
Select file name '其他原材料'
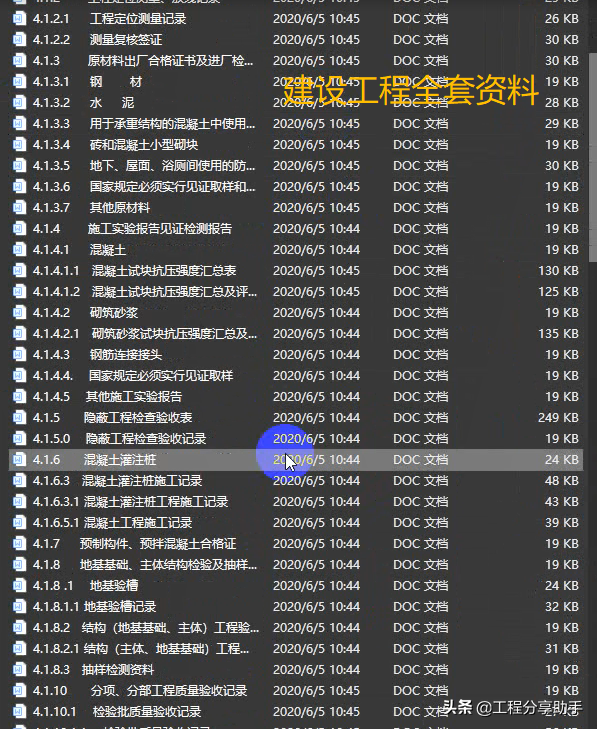click(119, 207)
